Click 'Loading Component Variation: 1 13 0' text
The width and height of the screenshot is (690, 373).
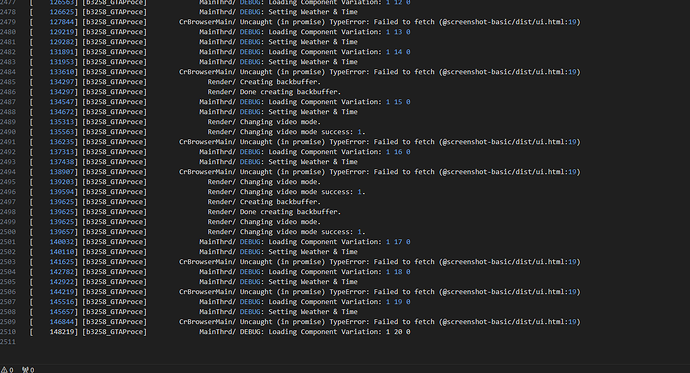pyautogui.click(x=339, y=32)
